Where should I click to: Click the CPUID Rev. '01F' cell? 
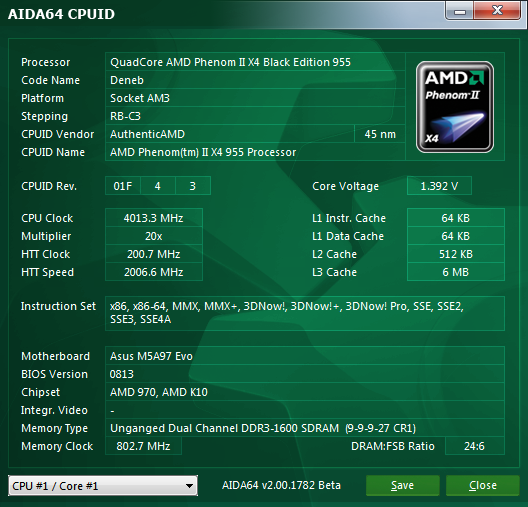tap(123, 186)
